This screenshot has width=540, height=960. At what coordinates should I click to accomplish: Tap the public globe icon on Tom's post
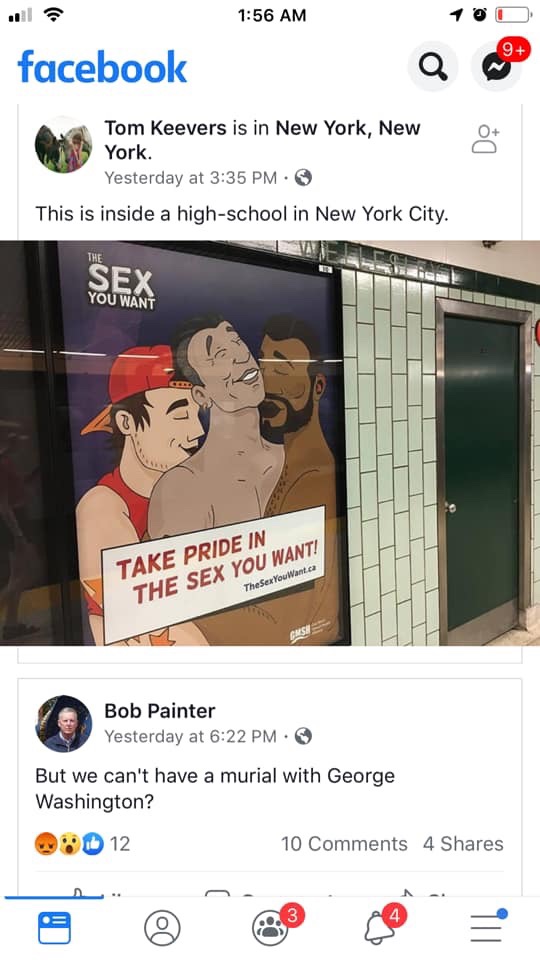click(x=303, y=178)
